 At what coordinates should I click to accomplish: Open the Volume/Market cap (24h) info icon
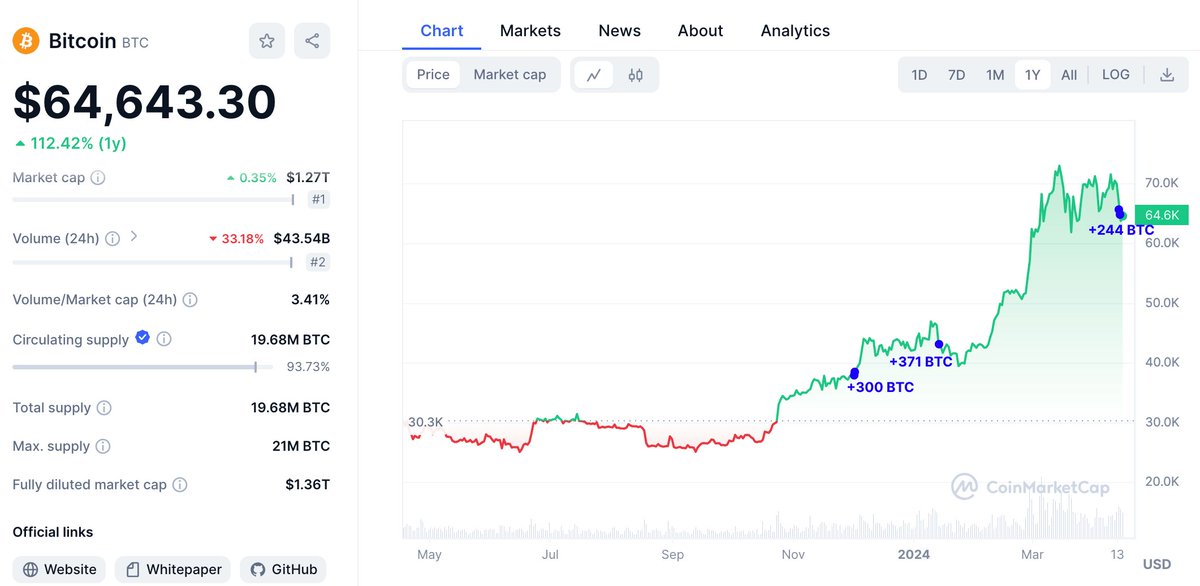[190, 300]
